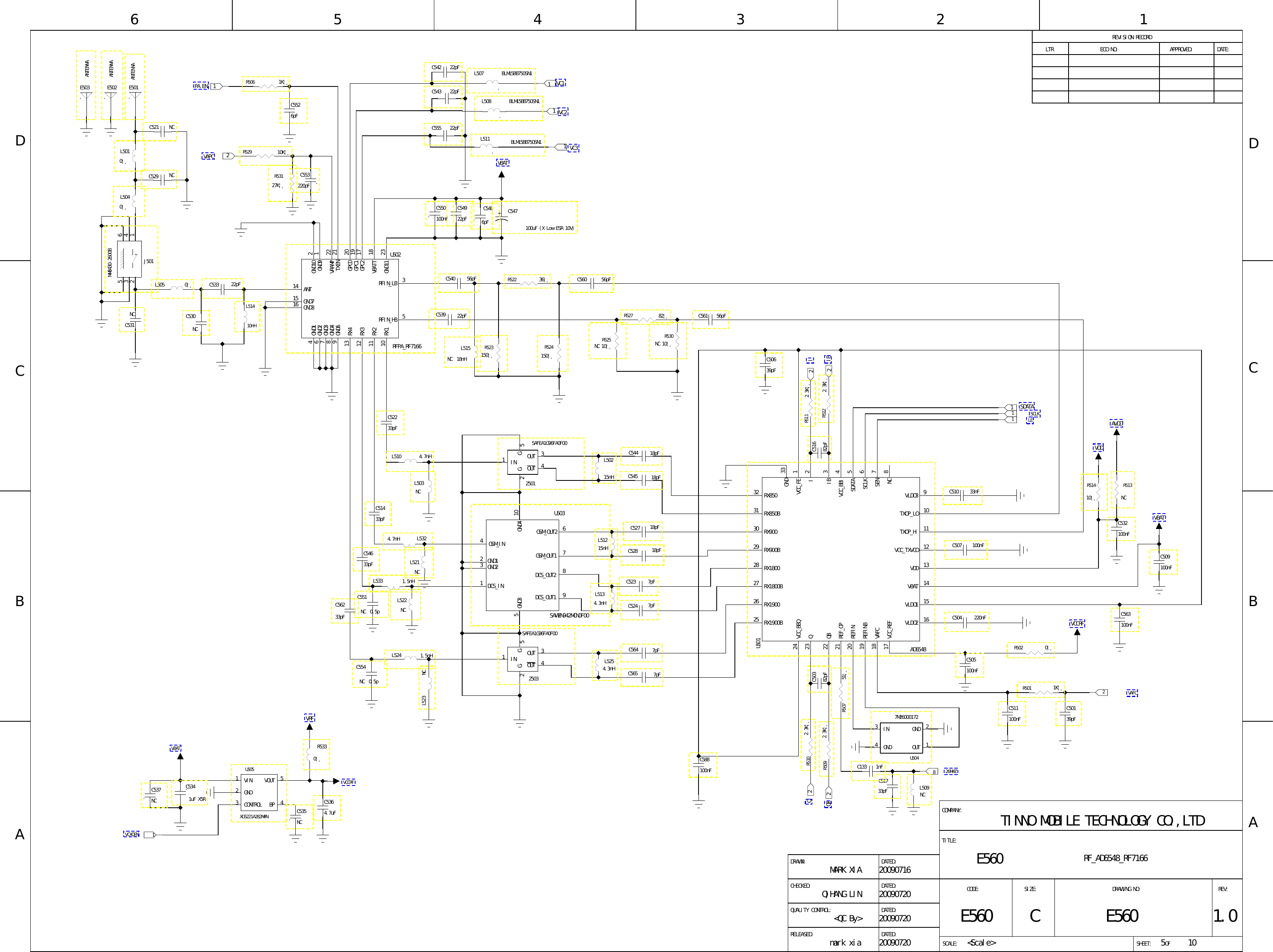Click the size field value C
Screen dimensions: 1273x952
(1035, 916)
